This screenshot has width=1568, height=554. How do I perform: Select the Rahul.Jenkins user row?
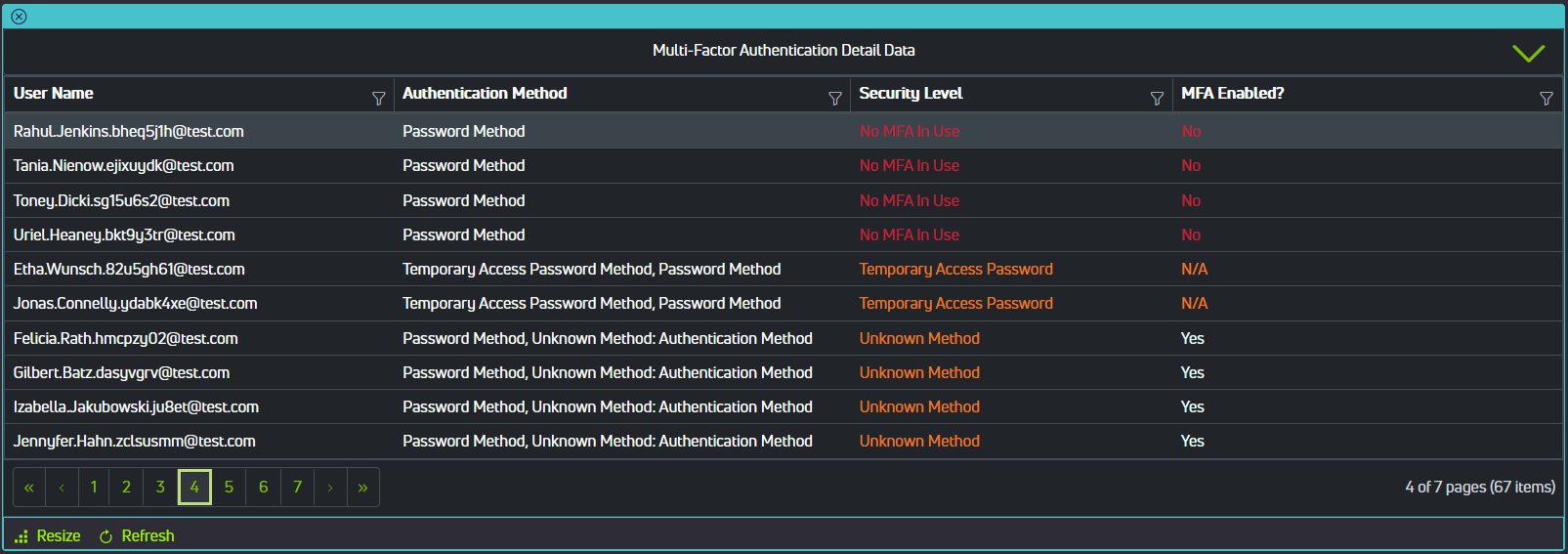[129, 132]
